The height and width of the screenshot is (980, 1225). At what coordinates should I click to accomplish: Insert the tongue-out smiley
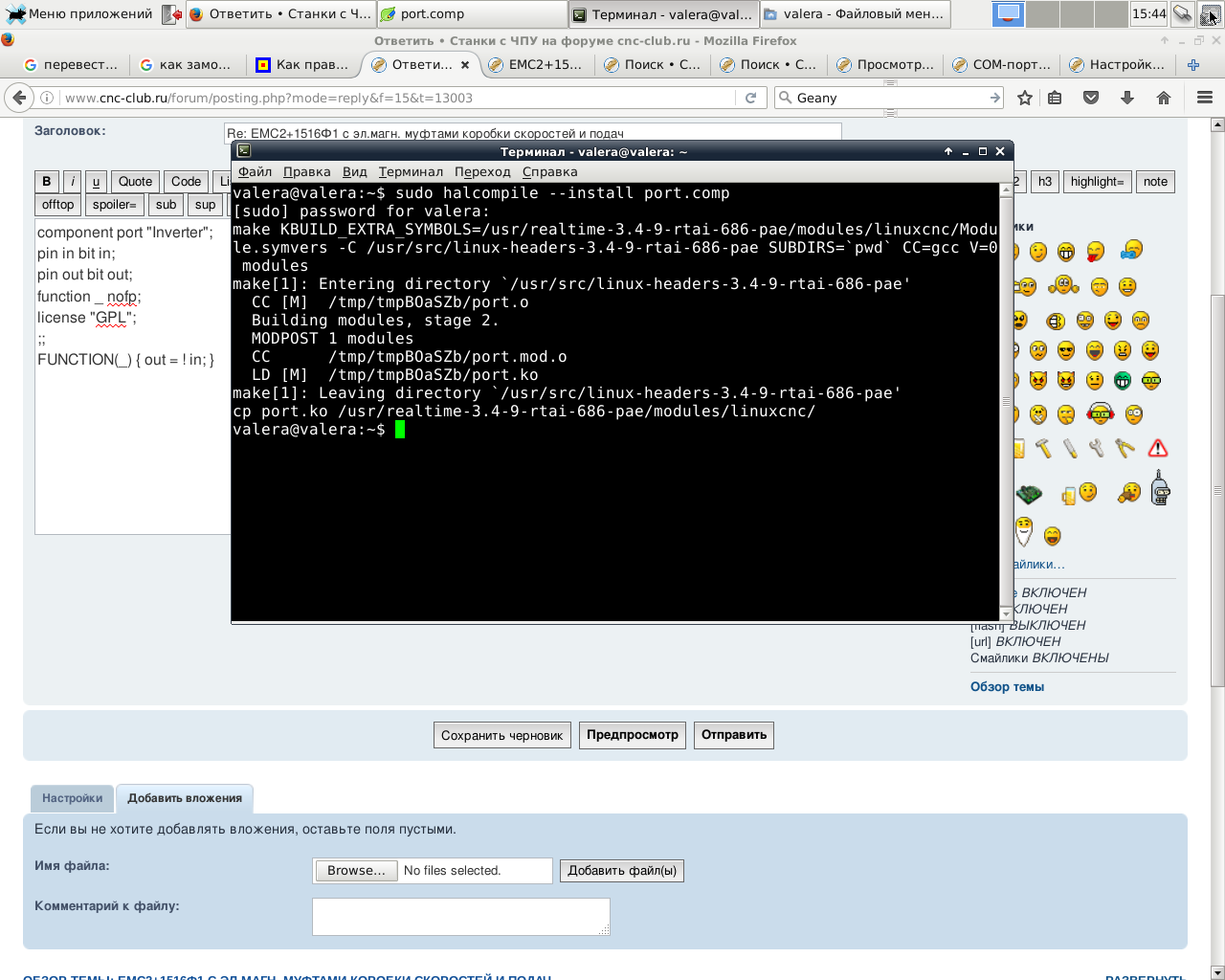[1095, 251]
